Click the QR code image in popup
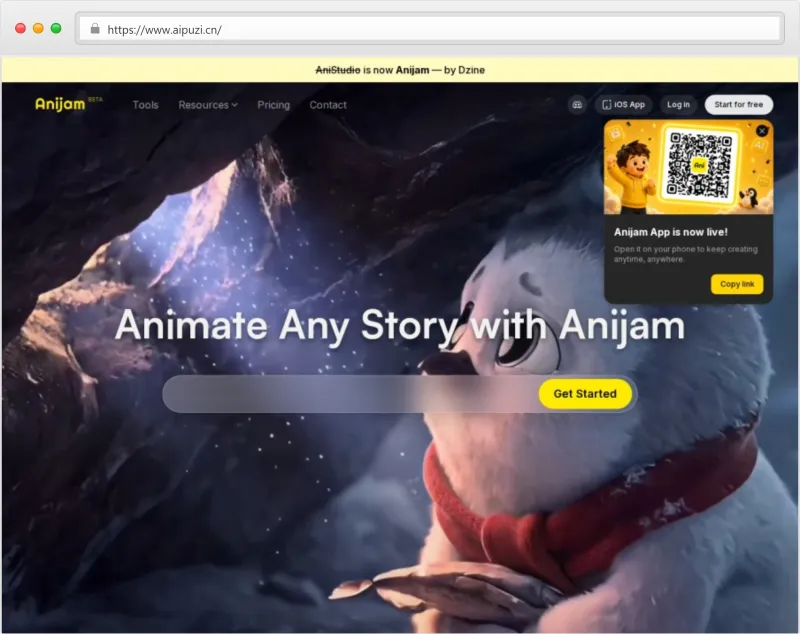800x634 pixels. [x=699, y=165]
